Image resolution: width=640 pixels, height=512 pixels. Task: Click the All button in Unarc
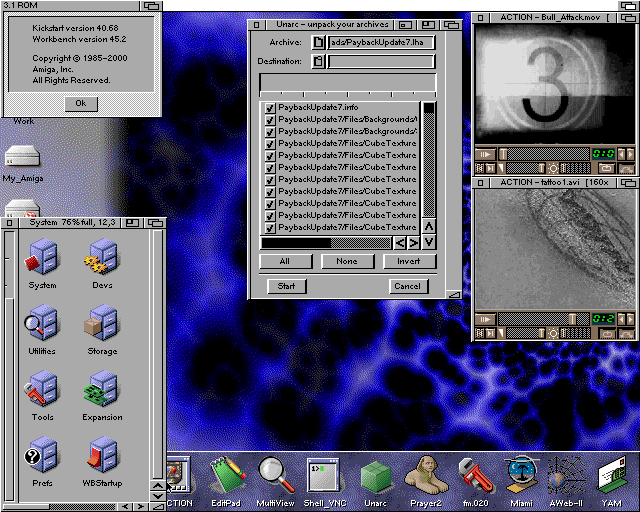click(x=285, y=261)
